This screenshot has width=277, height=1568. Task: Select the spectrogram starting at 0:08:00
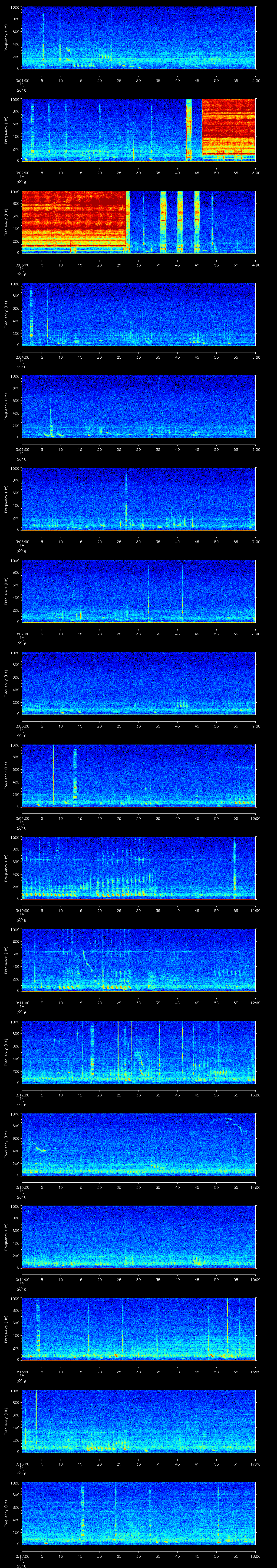139,683
